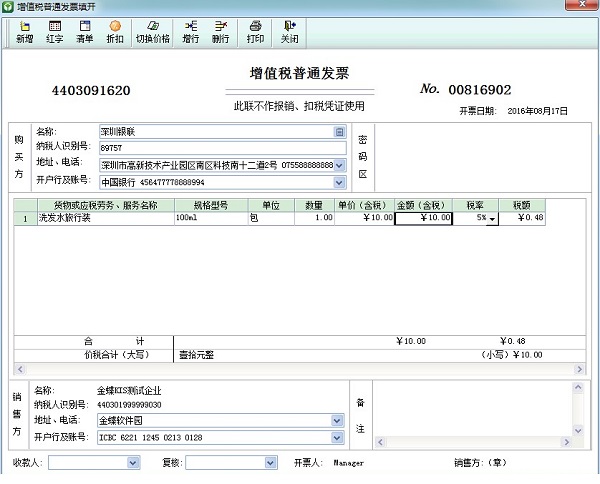
Task: Click the 金额(含税) cell in row 1
Action: coord(423,217)
